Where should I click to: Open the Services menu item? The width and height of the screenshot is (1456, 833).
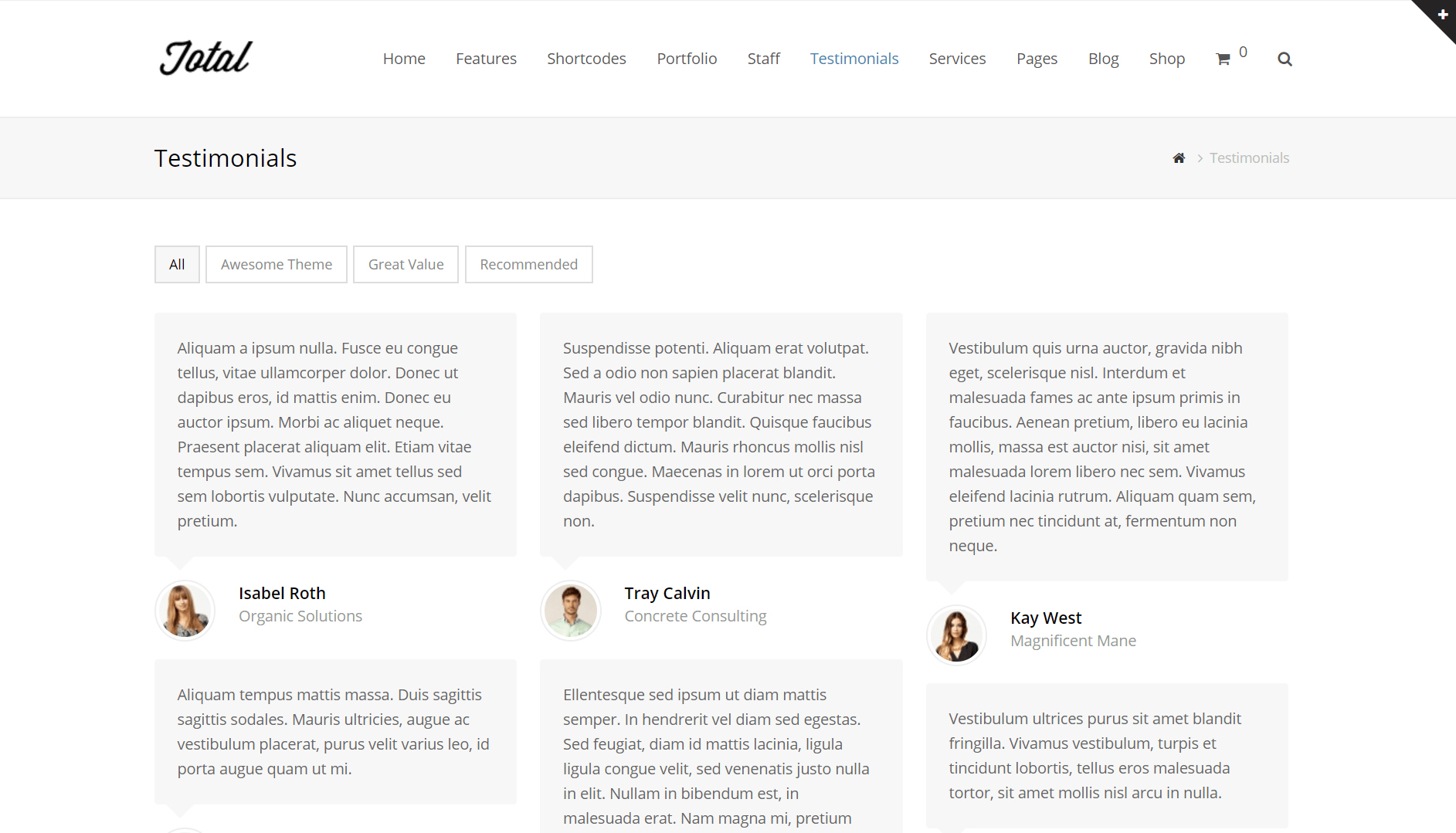coord(957,59)
